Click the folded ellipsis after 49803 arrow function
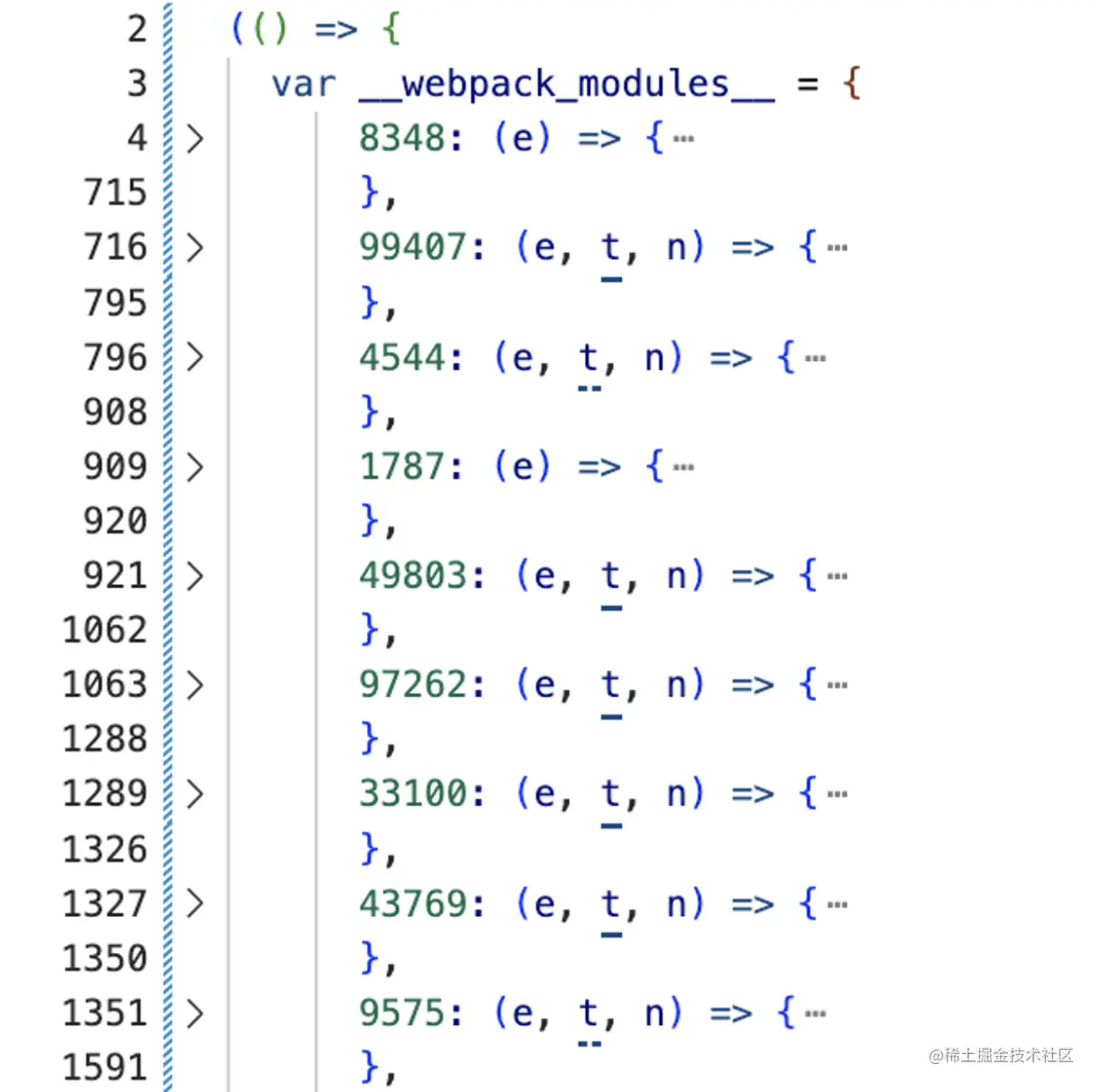The image size is (1101, 1092). click(x=837, y=577)
